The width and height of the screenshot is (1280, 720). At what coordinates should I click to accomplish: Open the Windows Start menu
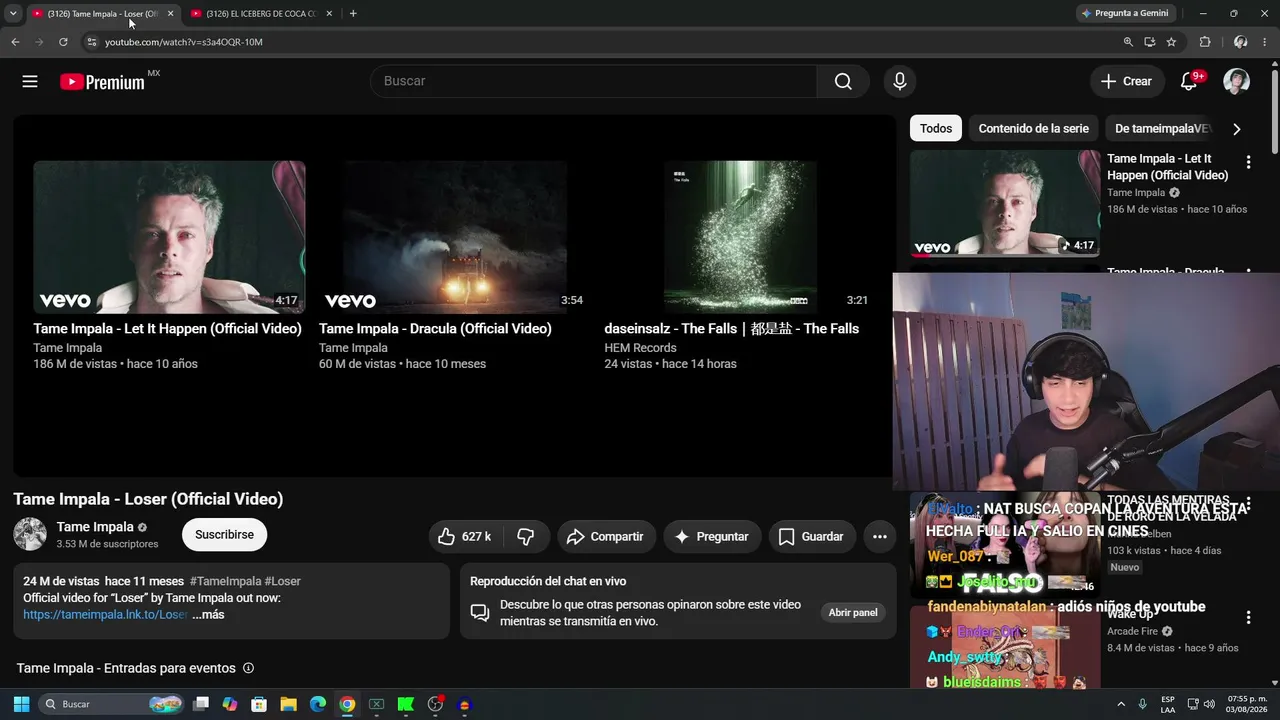[21, 704]
